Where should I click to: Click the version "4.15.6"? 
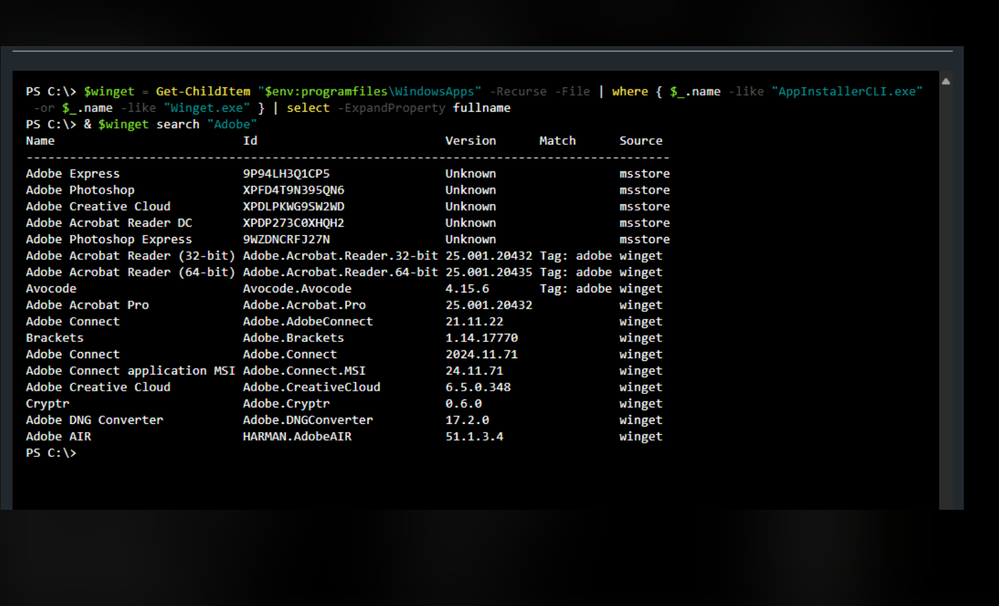click(467, 289)
